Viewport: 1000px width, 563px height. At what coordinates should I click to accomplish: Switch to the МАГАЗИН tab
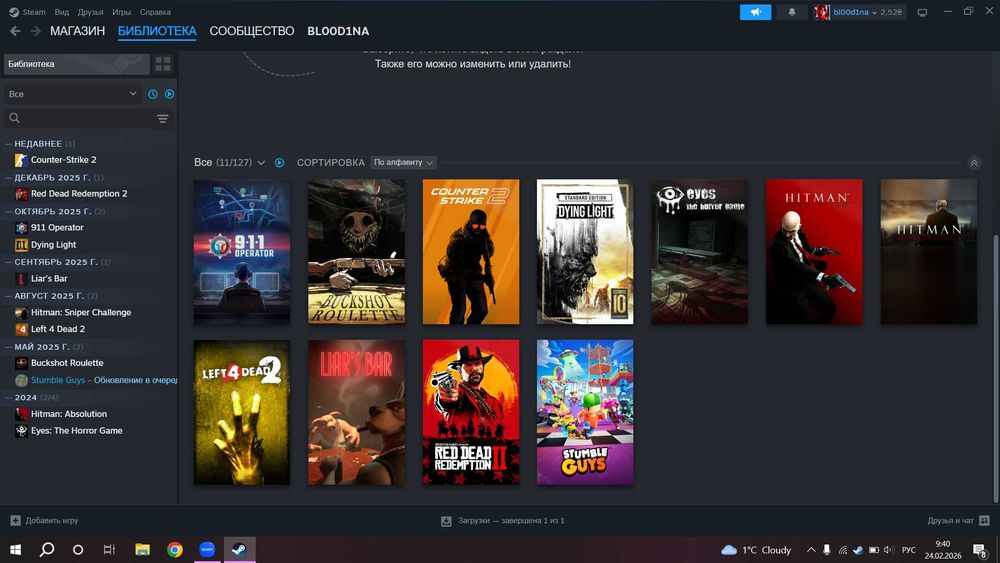click(x=77, y=31)
